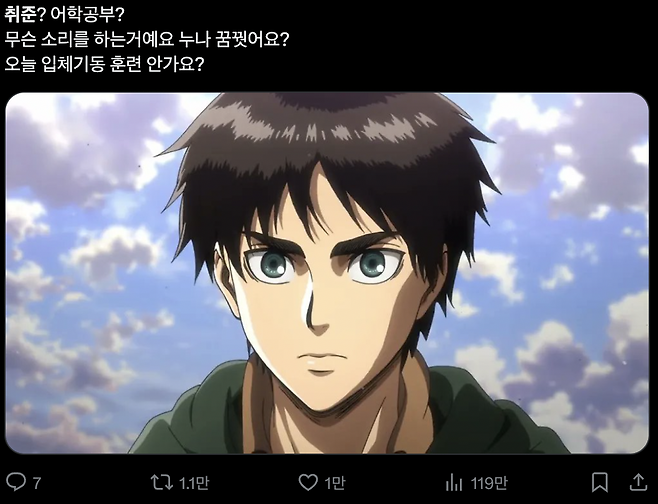Image resolution: width=658 pixels, height=504 pixels.
Task: Bookmark this post with the bookmark icon
Action: tap(600, 482)
